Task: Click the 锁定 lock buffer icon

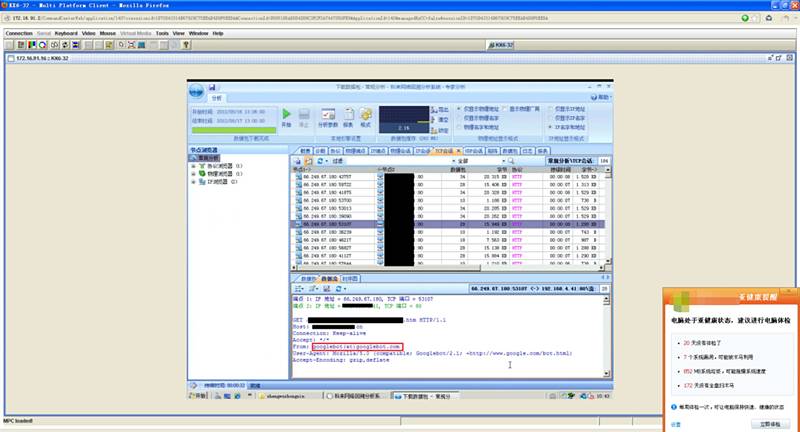Action: pyautogui.click(x=435, y=131)
